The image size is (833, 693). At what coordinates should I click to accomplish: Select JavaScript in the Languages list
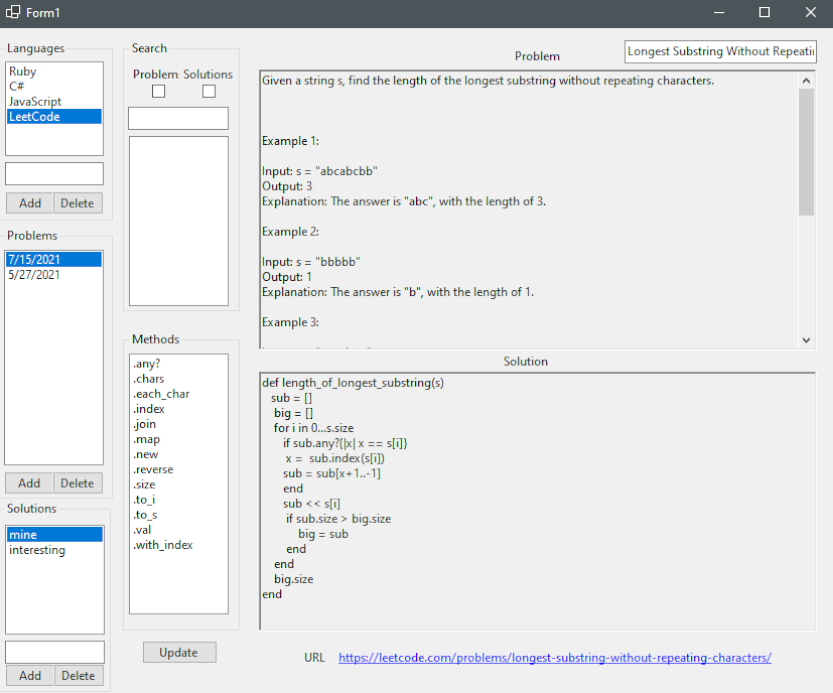point(35,102)
